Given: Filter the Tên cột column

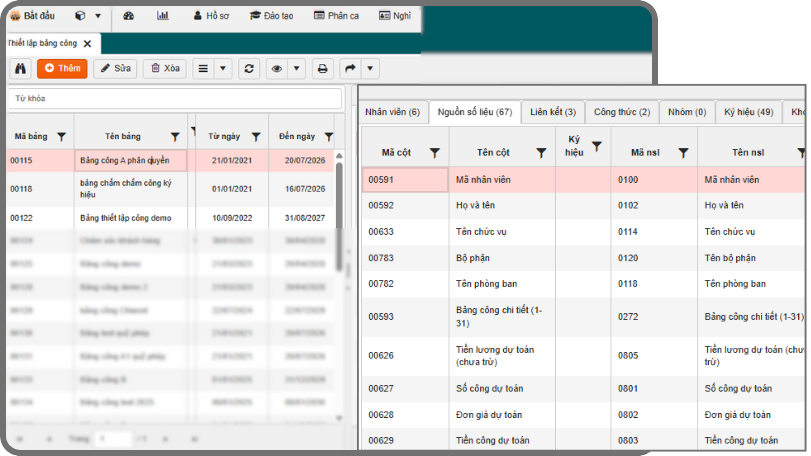Looking at the screenshot, I should (x=542, y=153).
